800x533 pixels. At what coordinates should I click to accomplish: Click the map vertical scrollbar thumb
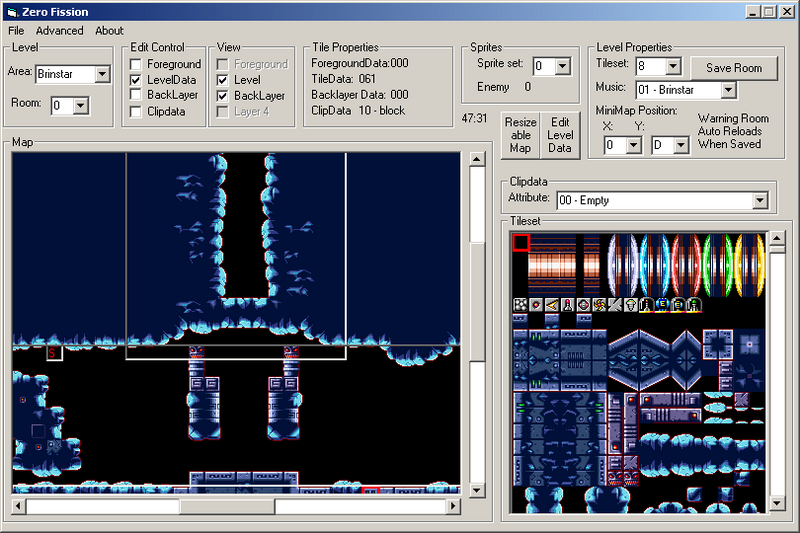click(477, 302)
